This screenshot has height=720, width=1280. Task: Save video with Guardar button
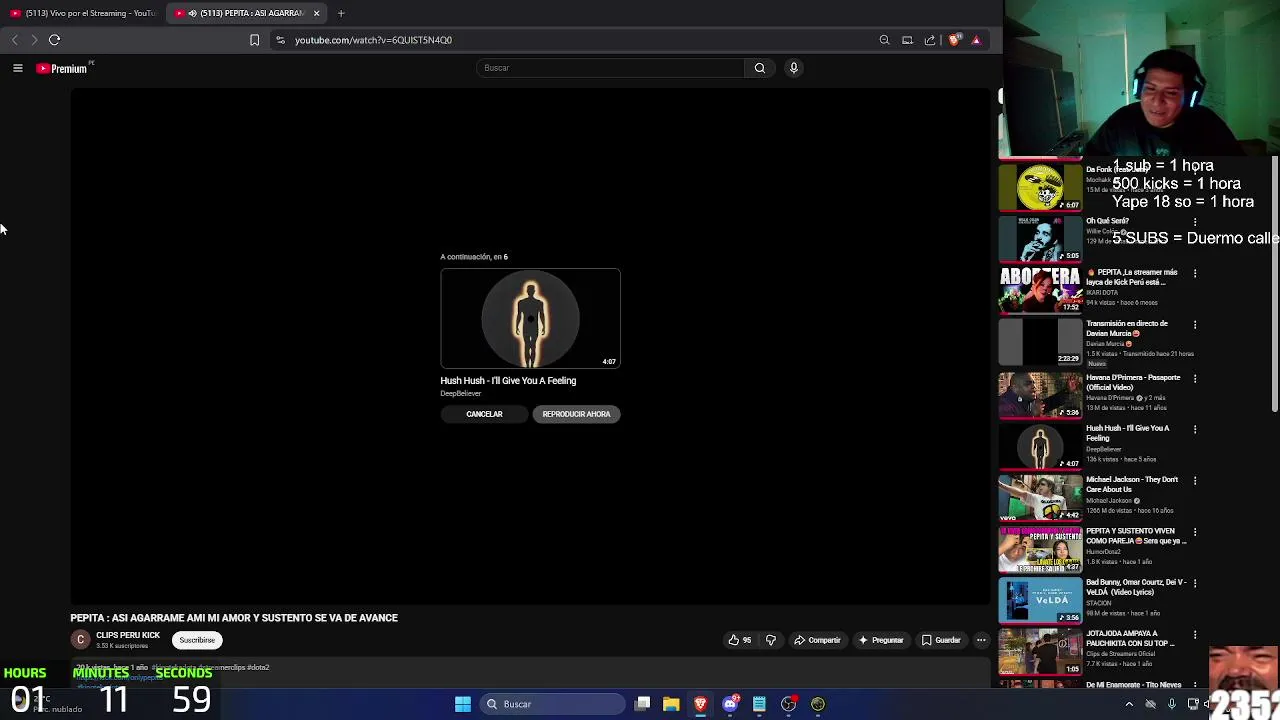941,640
